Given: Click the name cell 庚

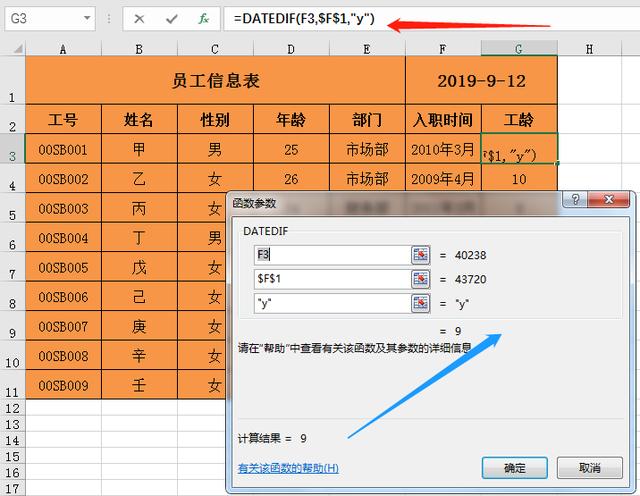Looking at the screenshot, I should click(139, 326).
